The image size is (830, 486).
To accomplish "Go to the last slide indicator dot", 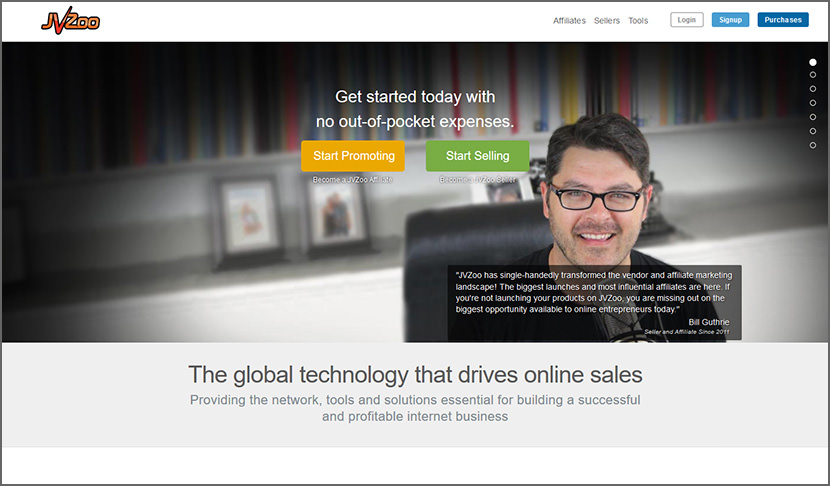I will tap(813, 145).
